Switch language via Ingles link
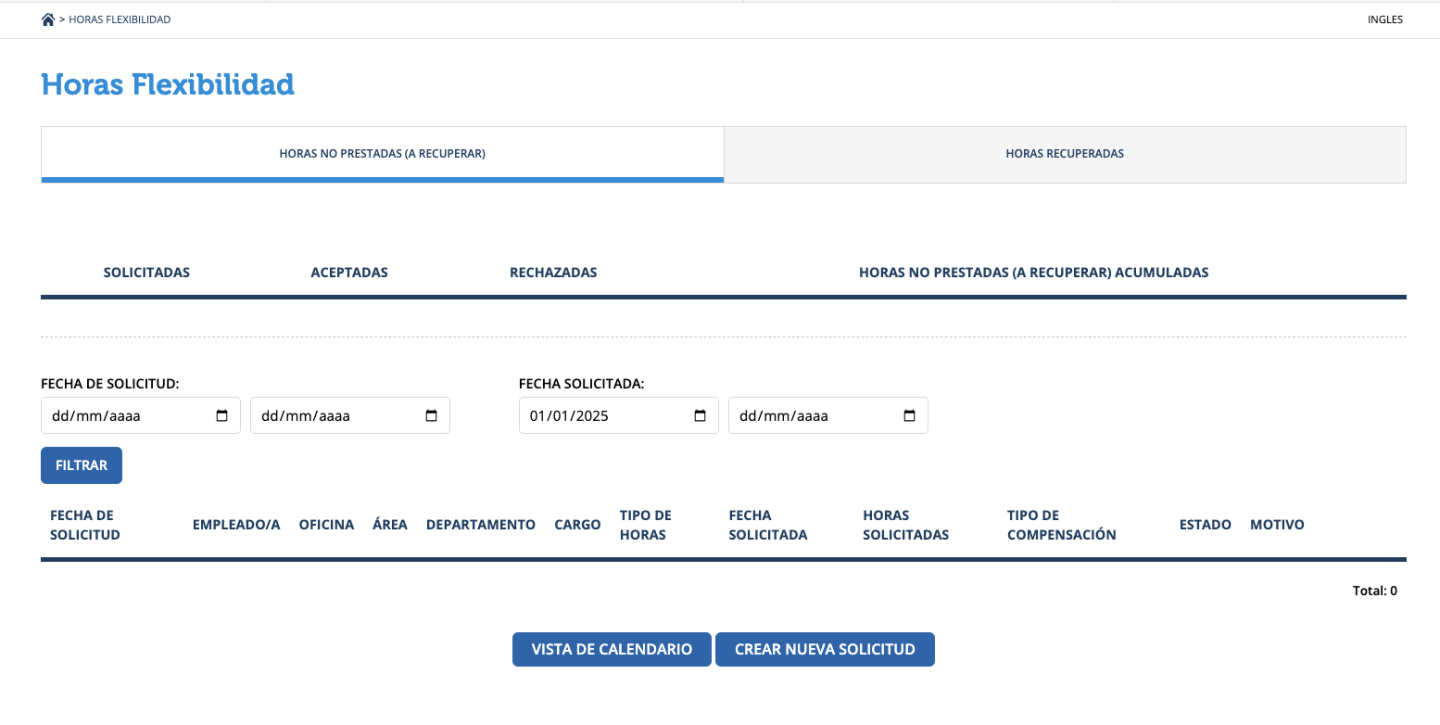This screenshot has height=725, width=1440. (x=1384, y=20)
